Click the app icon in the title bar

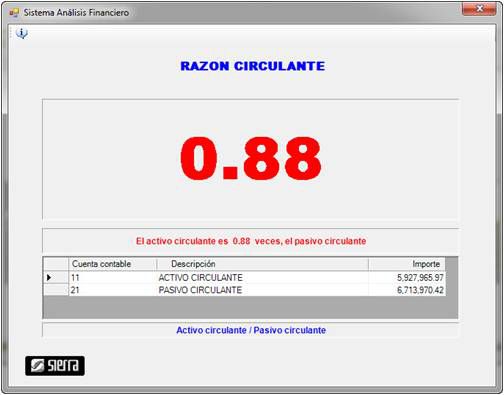tap(14, 13)
